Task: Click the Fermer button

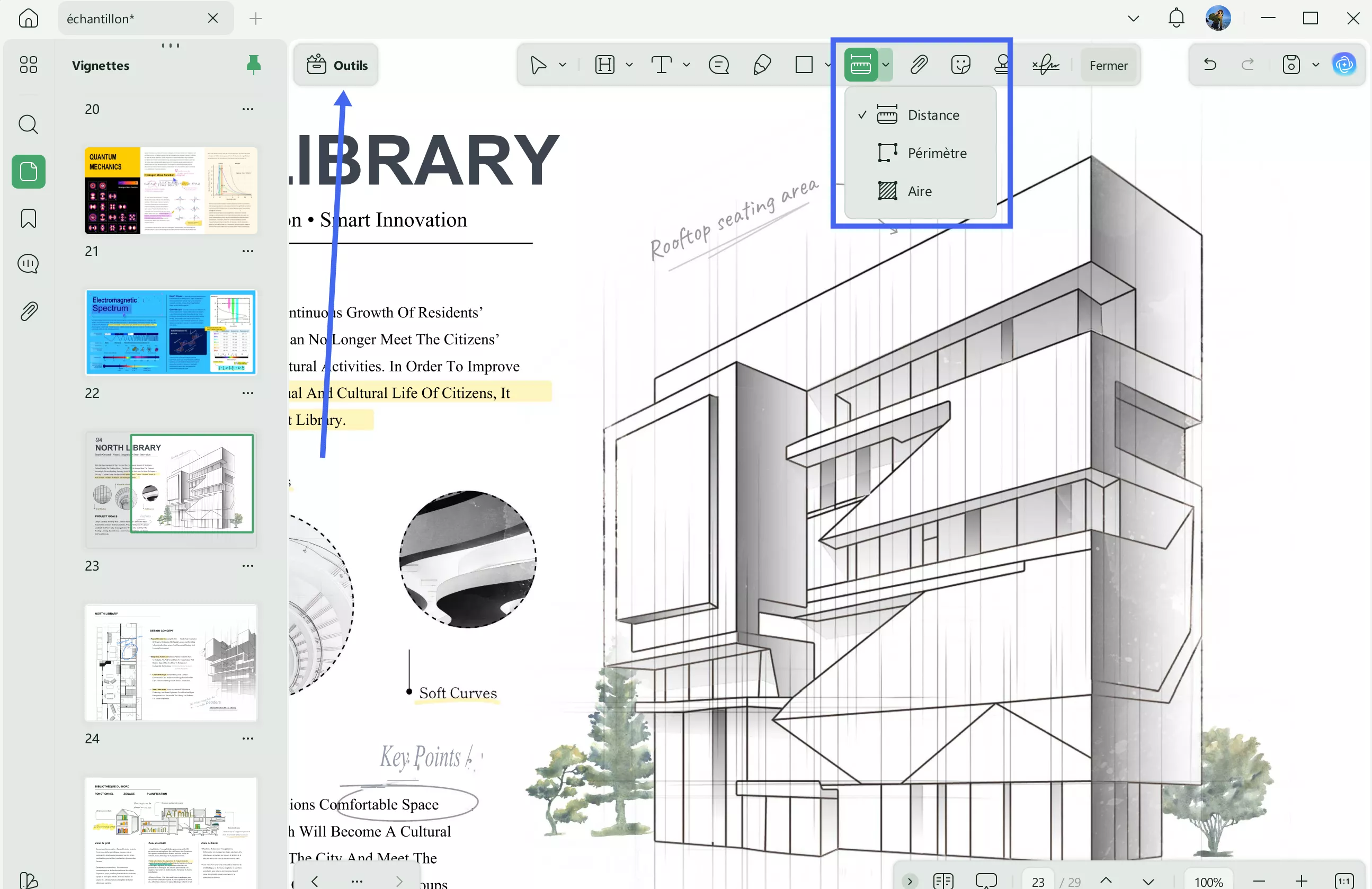Action: click(x=1108, y=65)
